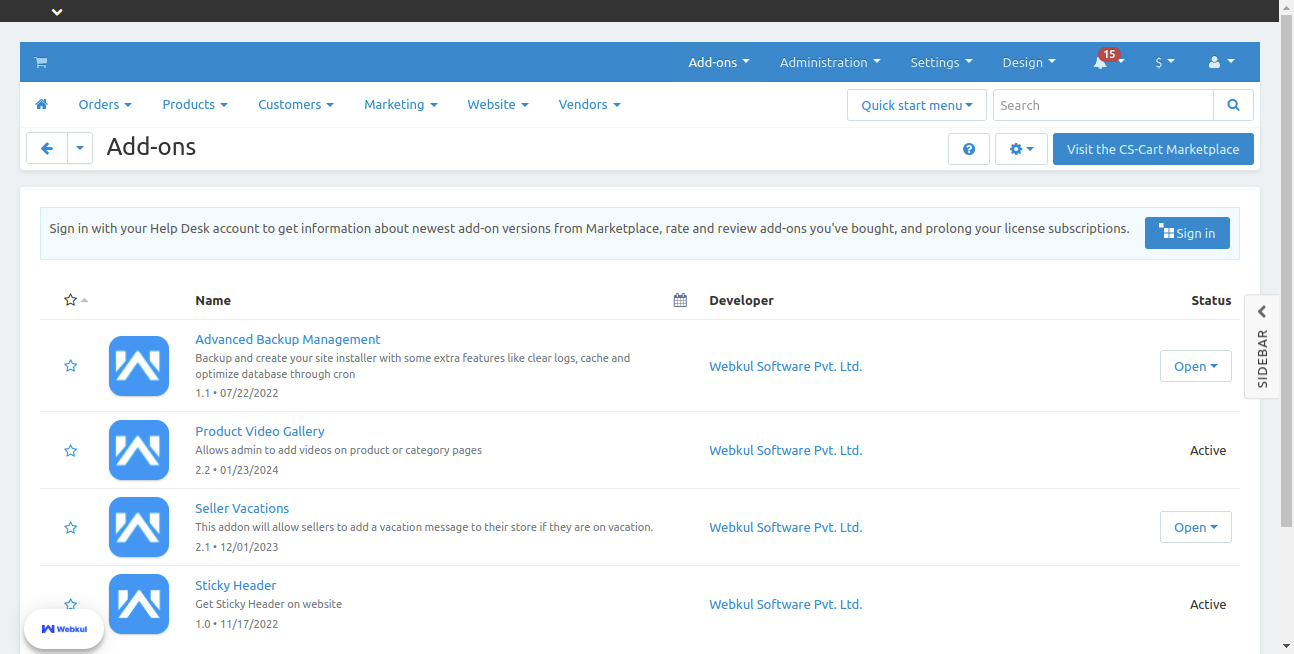Open status dropdown for Advanced Backup Management
Viewport: 1294px width, 654px height.
pyautogui.click(x=1196, y=366)
